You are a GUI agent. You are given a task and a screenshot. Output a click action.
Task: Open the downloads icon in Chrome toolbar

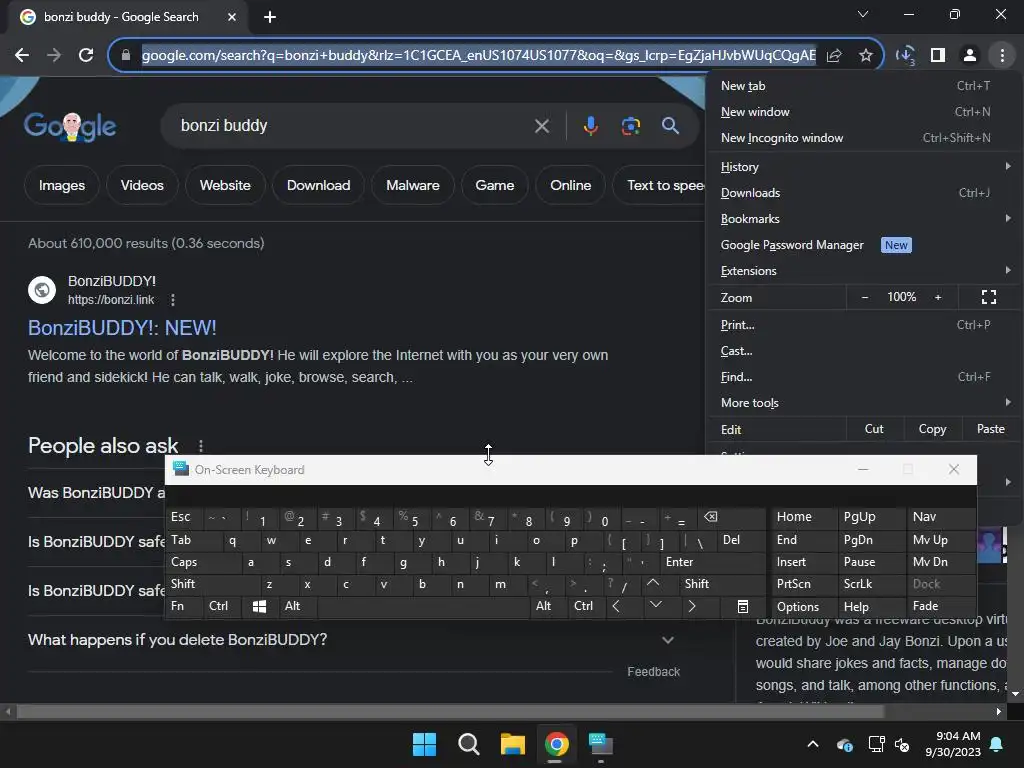coord(905,56)
